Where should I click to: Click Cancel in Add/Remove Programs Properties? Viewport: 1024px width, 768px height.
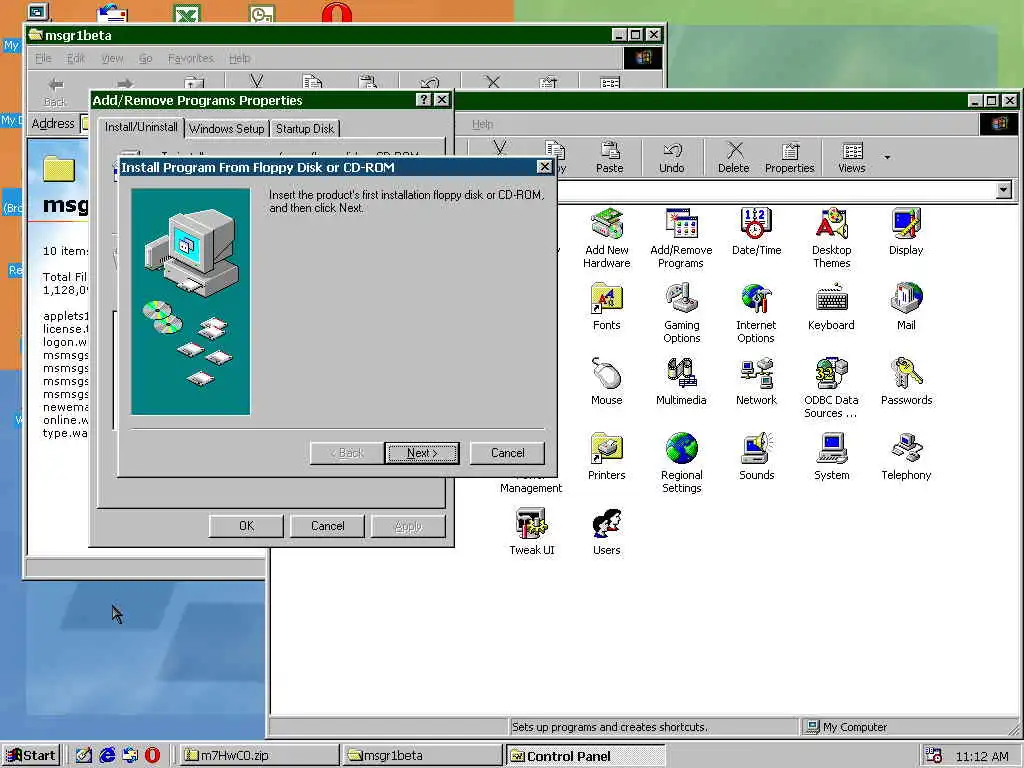327,526
